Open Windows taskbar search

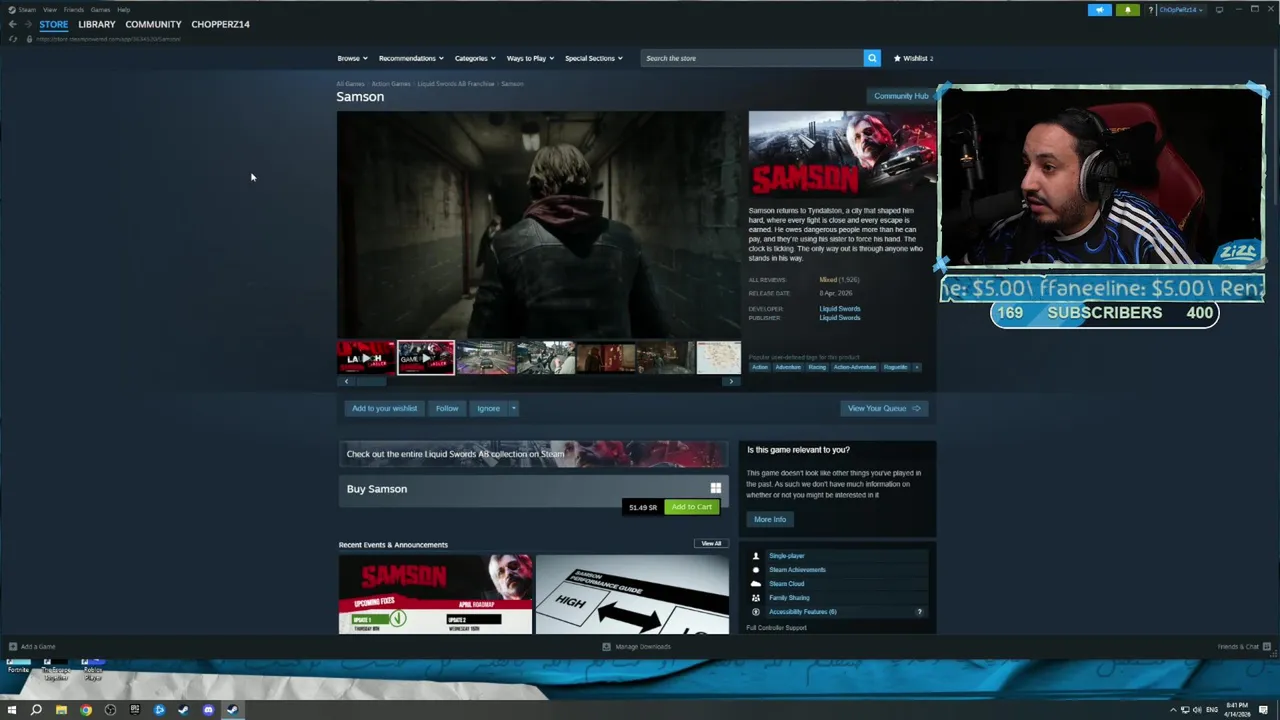coord(36,710)
